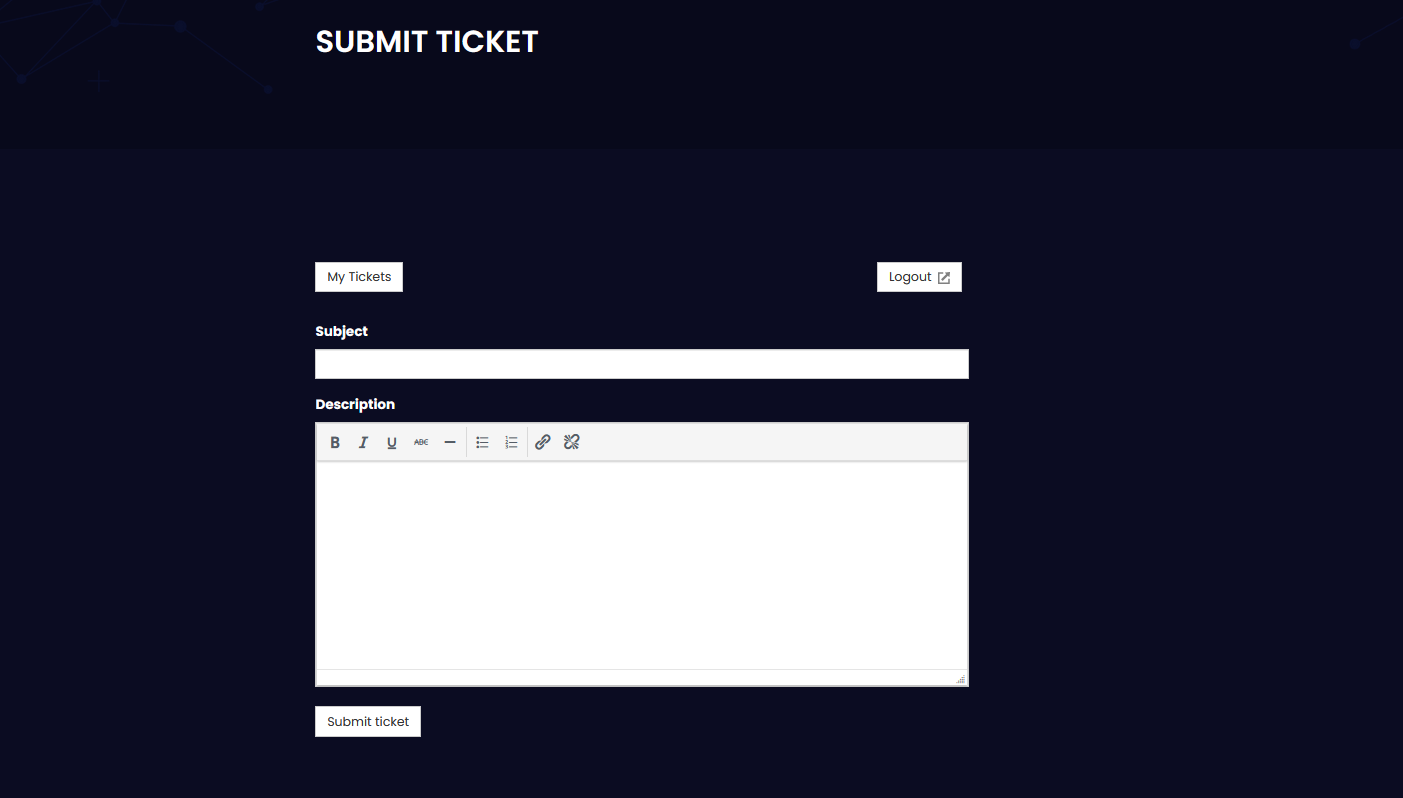Insert a hyperlink using the link icon
1403x798 pixels.
point(543,441)
